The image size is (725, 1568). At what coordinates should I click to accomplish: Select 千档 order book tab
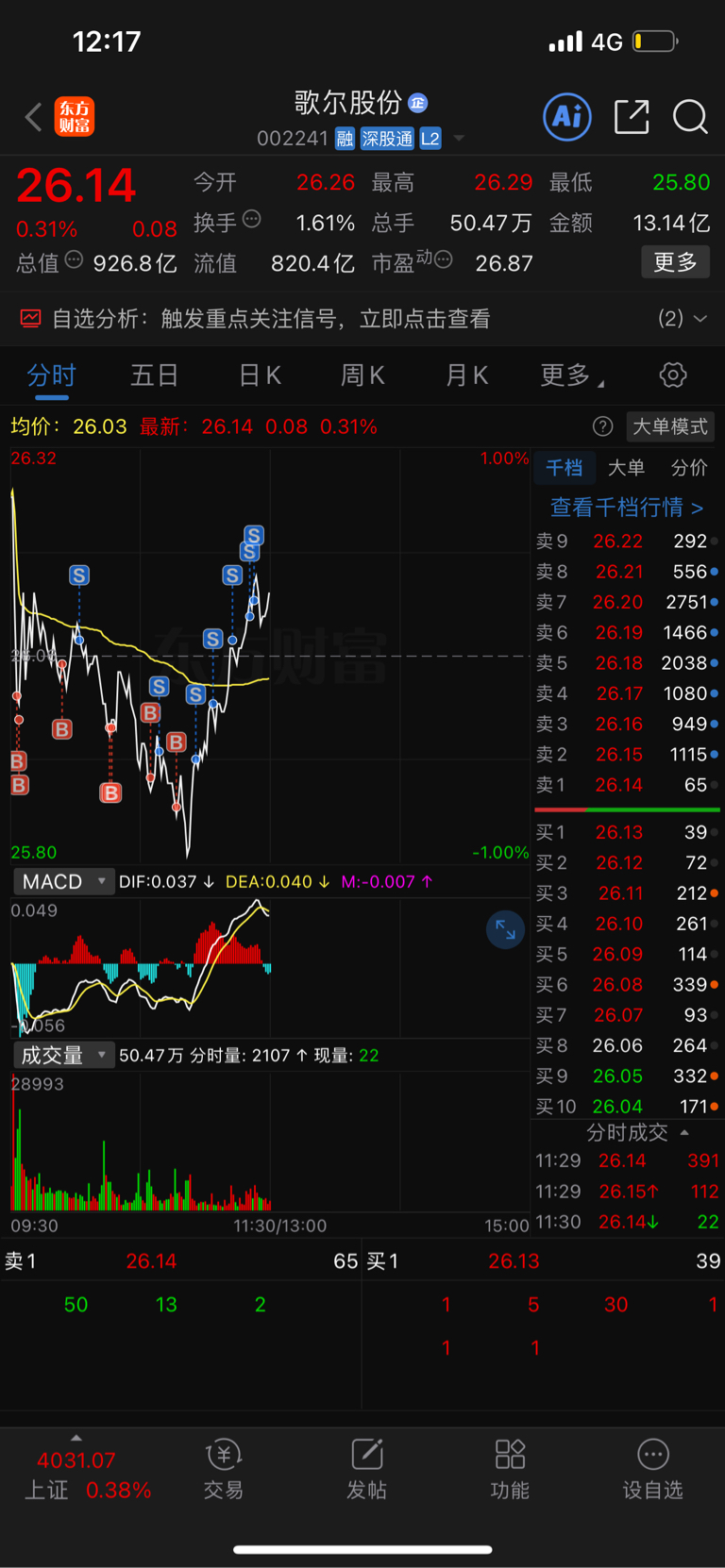(x=565, y=468)
